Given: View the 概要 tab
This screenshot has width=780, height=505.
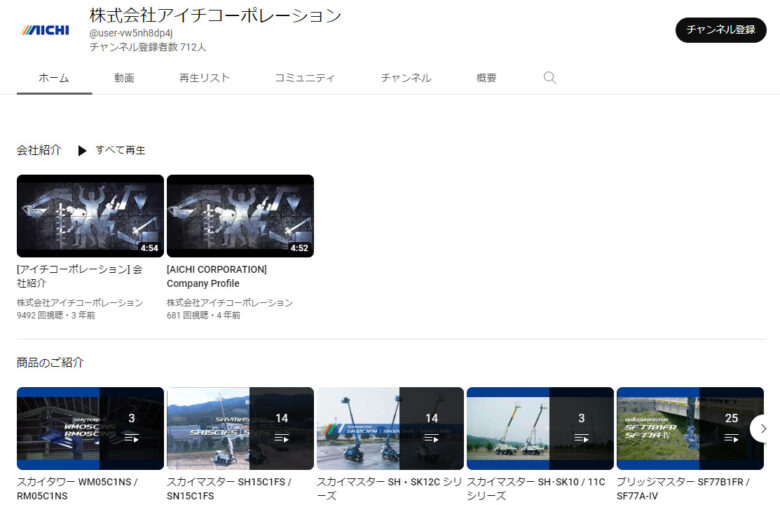Looking at the screenshot, I should point(487,78).
